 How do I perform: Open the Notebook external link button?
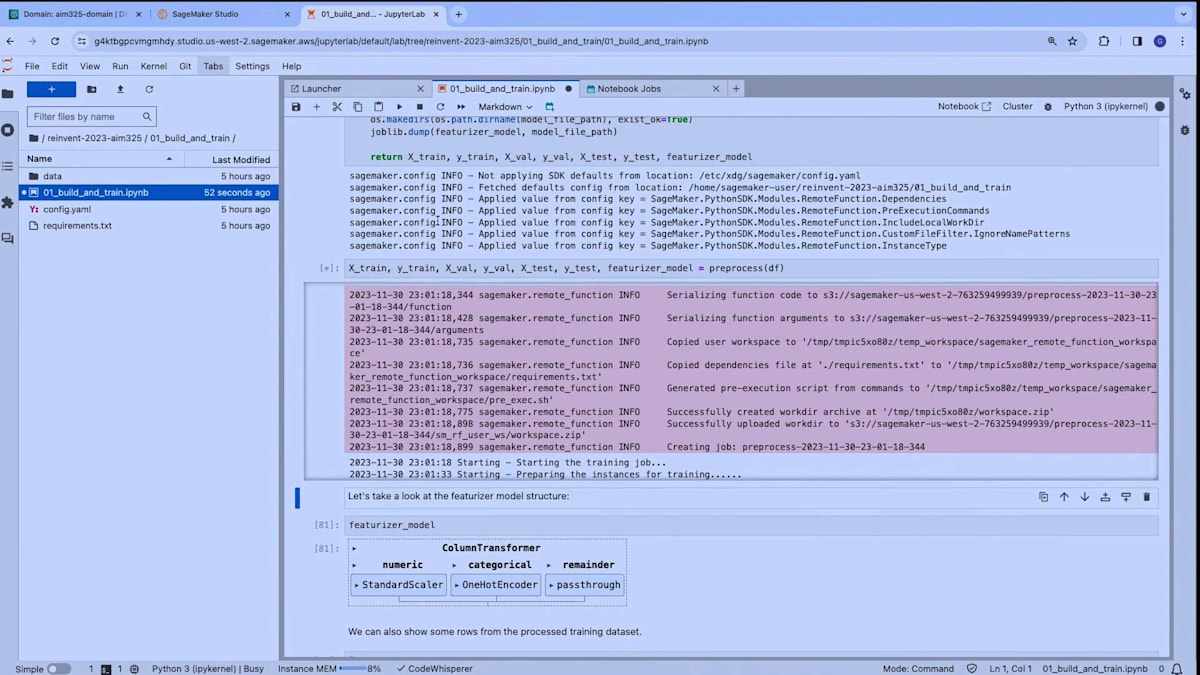tap(964, 106)
